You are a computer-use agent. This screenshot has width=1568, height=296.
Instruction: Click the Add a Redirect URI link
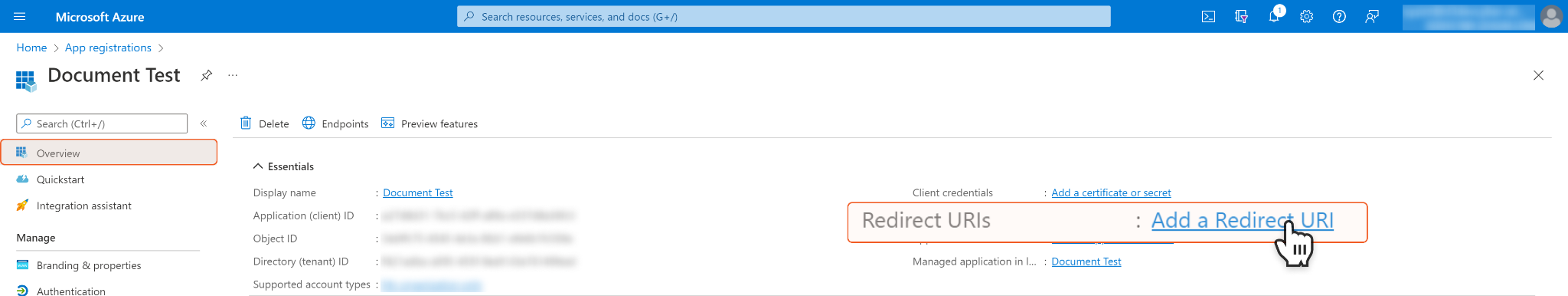click(1242, 220)
